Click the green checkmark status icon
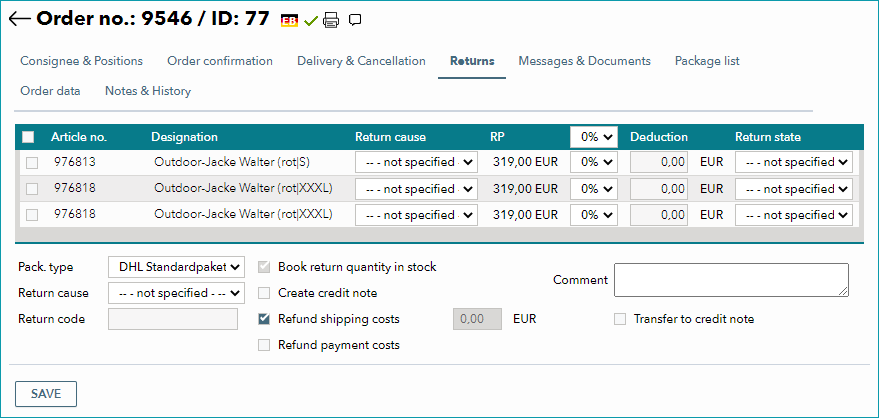The height and width of the screenshot is (418, 879). pos(311,21)
